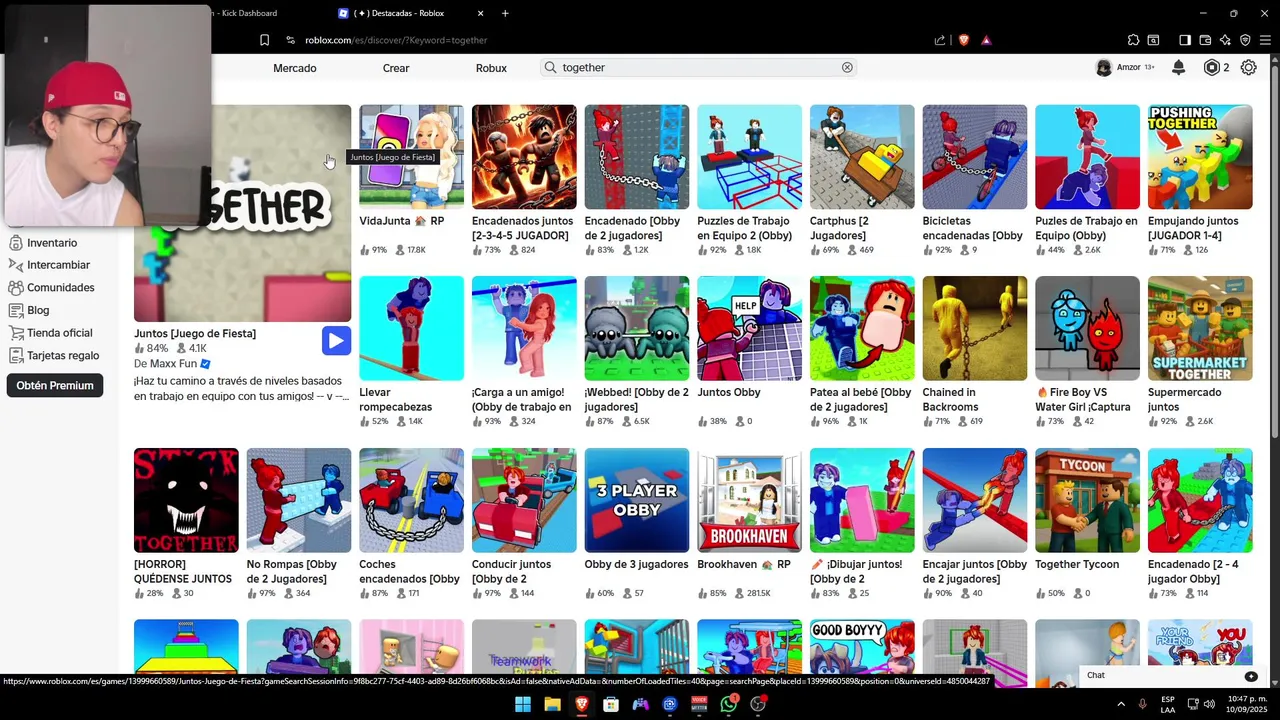Open the Maxx Fun creator link
Image resolution: width=1280 pixels, height=720 pixels.
click(172, 364)
